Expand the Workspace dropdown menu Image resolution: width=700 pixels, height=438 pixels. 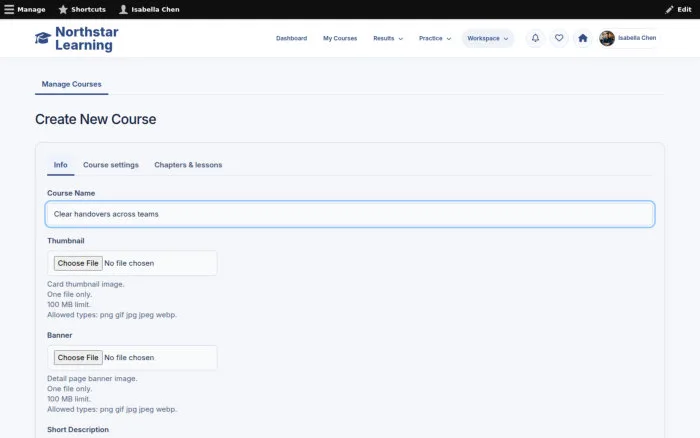click(488, 38)
